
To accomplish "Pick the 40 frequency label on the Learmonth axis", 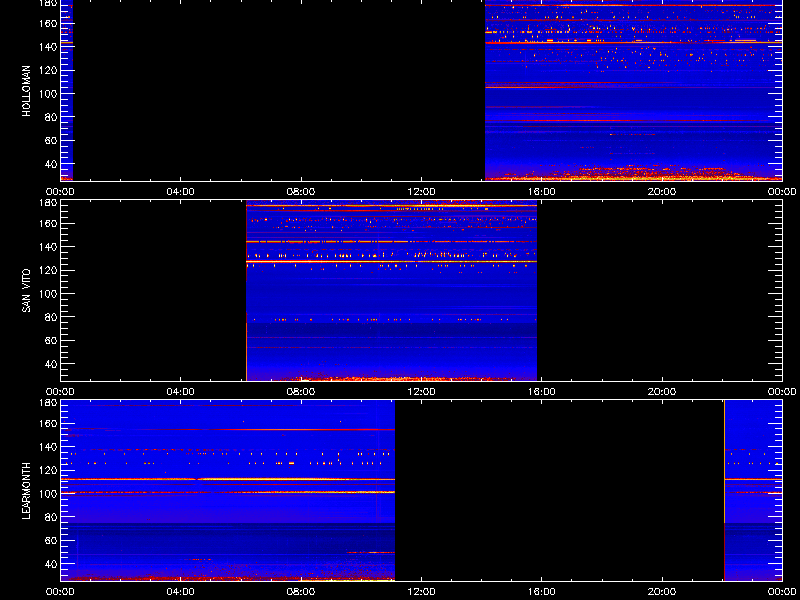I will (52, 564).
